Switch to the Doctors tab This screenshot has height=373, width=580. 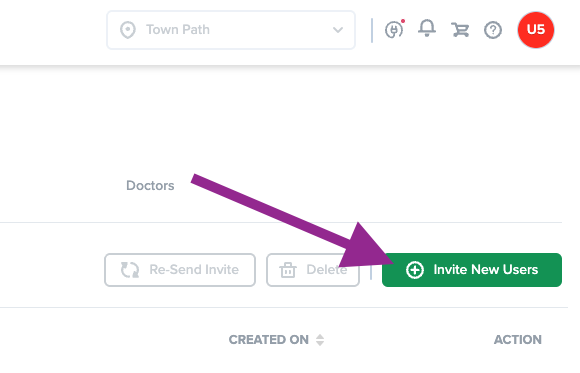(150, 185)
